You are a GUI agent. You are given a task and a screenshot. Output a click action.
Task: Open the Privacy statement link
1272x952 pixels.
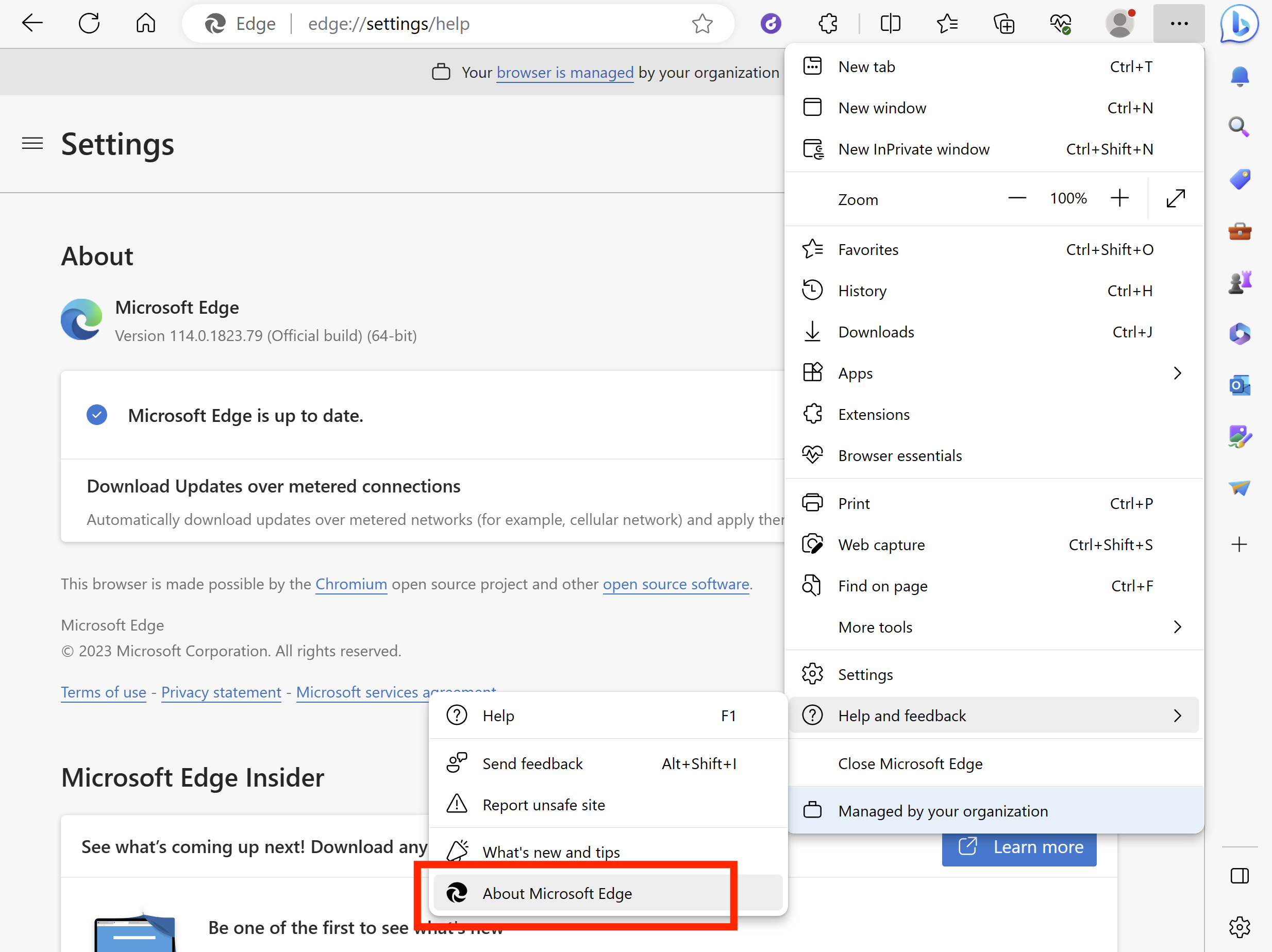(x=221, y=692)
